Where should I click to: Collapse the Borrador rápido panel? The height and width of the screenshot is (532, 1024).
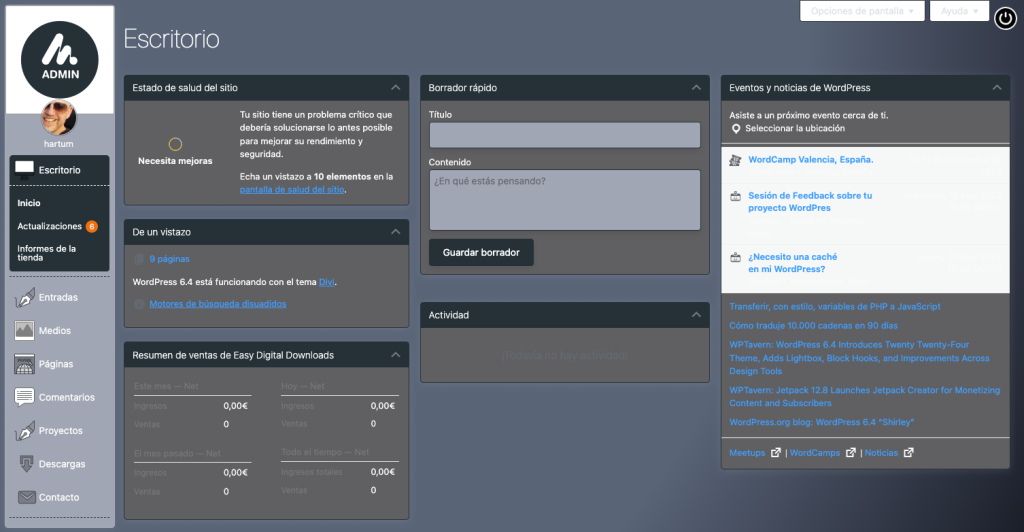pos(696,88)
